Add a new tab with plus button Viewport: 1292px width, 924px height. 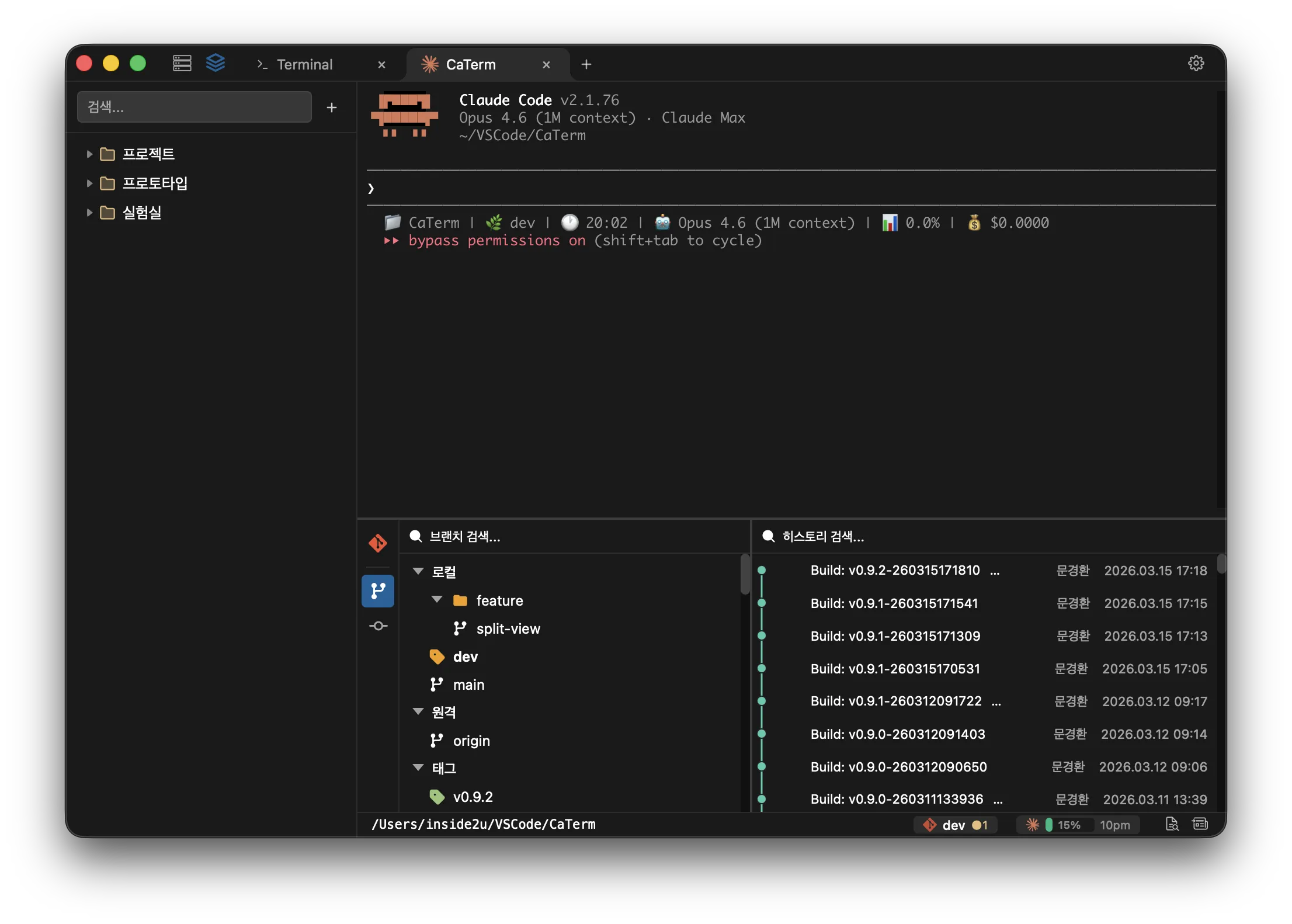(x=586, y=64)
